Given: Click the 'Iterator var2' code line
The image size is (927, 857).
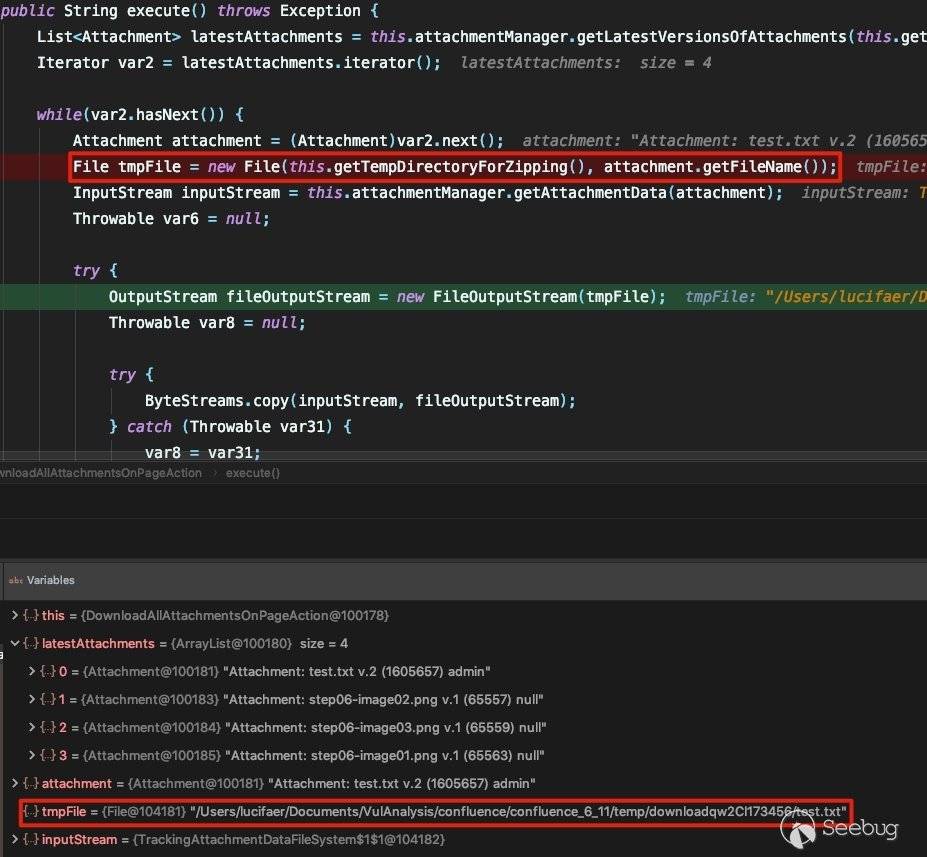Looking at the screenshot, I should click(x=239, y=63).
